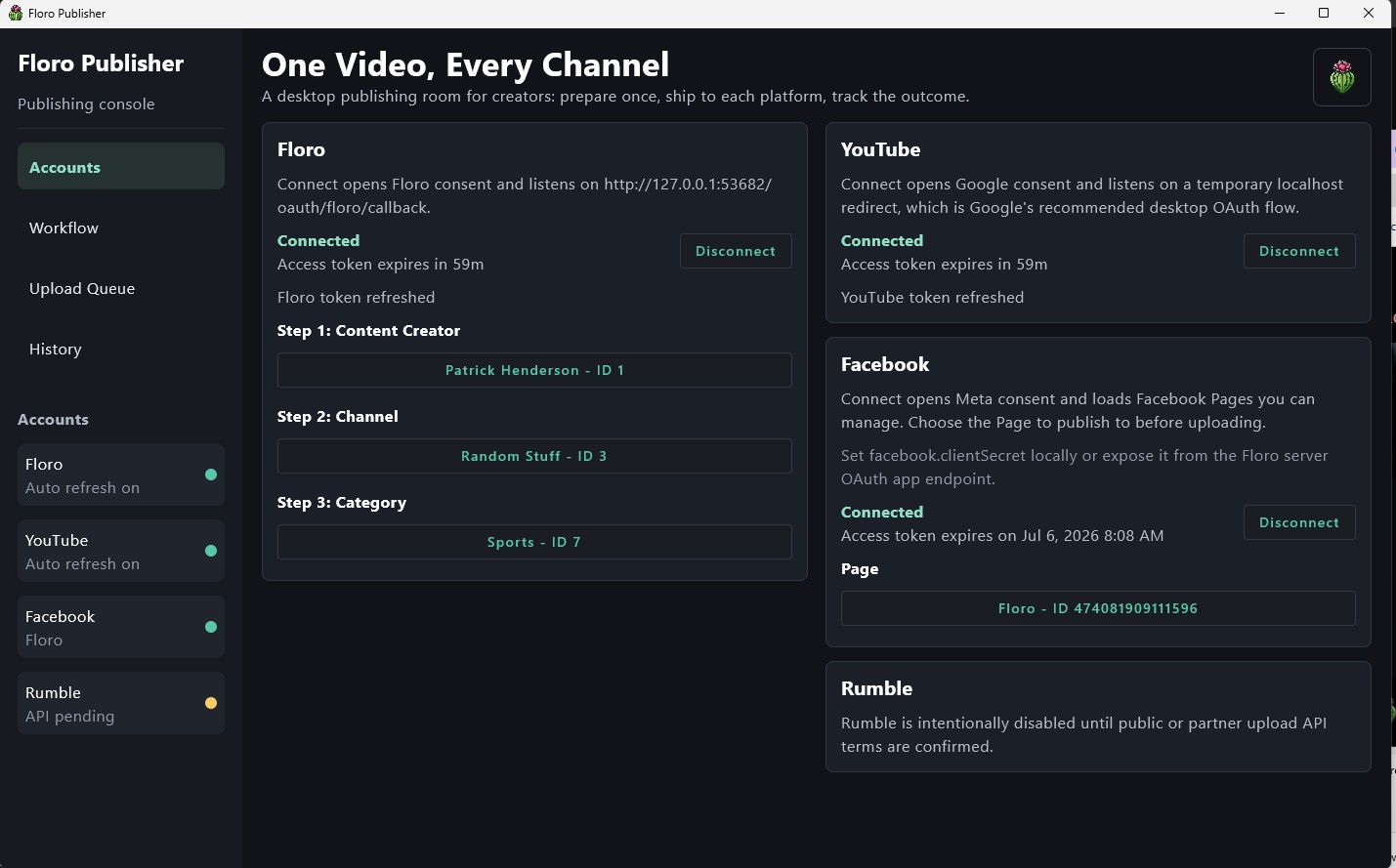
Task: Switch to the History page
Action: point(121,349)
